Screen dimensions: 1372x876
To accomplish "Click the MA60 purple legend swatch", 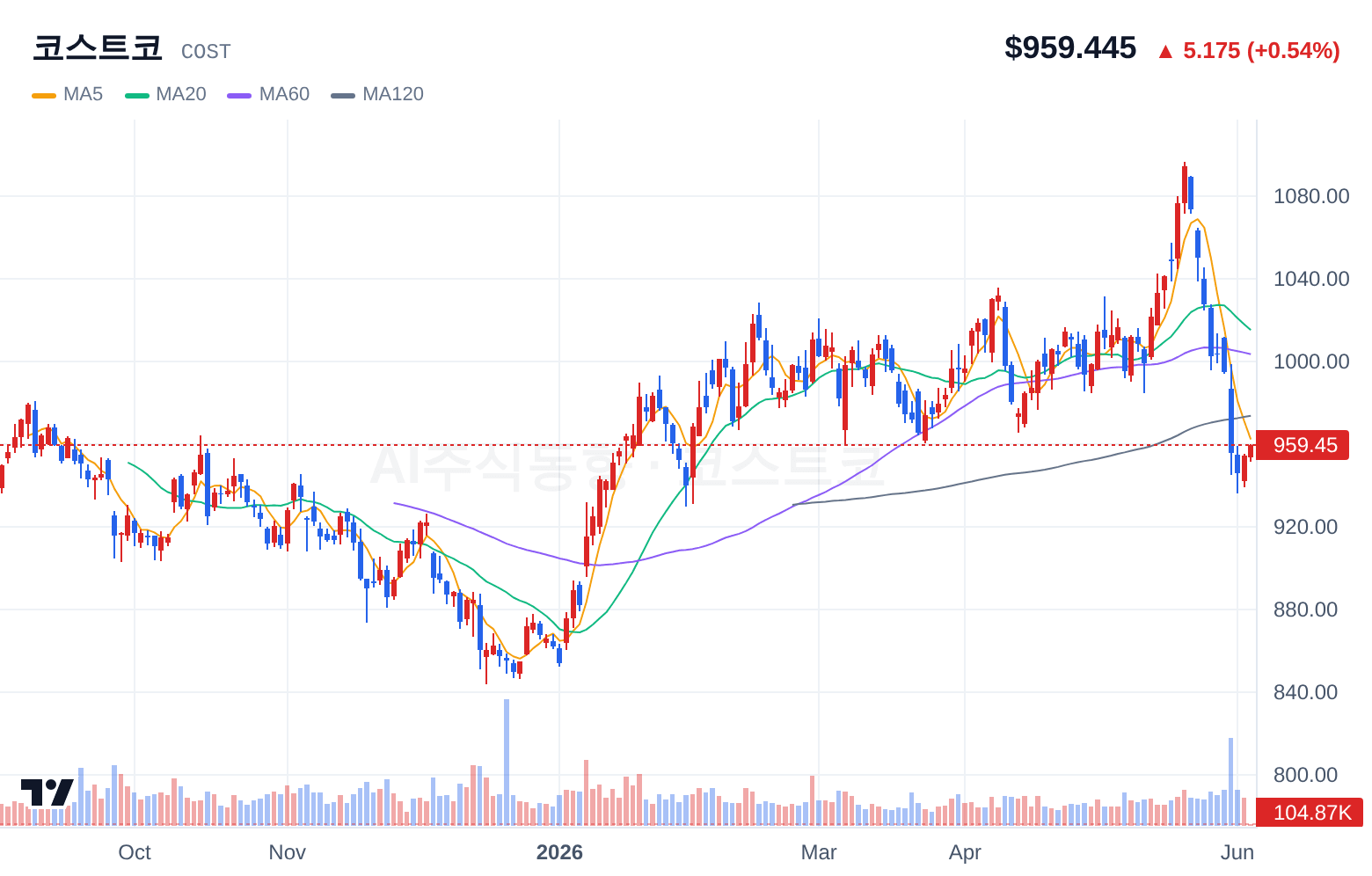I will tap(239, 95).
